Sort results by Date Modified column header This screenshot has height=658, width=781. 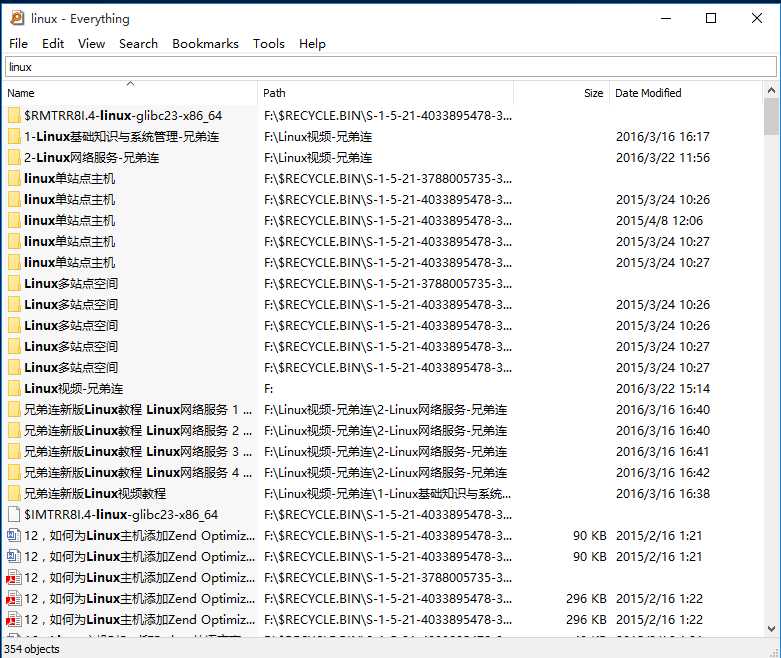click(685, 93)
